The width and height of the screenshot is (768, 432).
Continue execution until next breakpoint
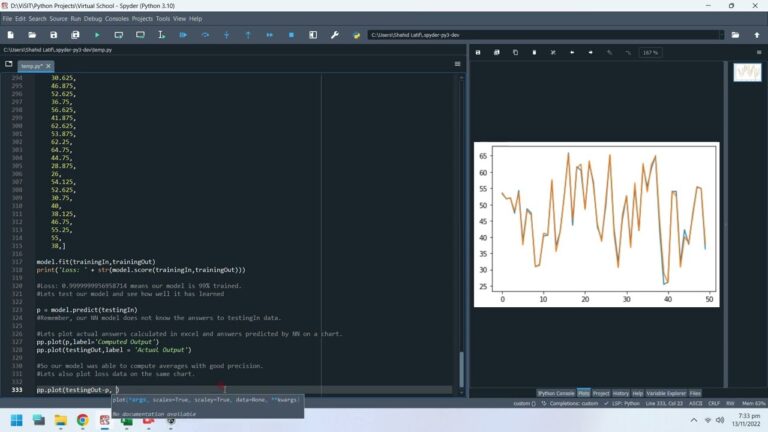click(269, 35)
